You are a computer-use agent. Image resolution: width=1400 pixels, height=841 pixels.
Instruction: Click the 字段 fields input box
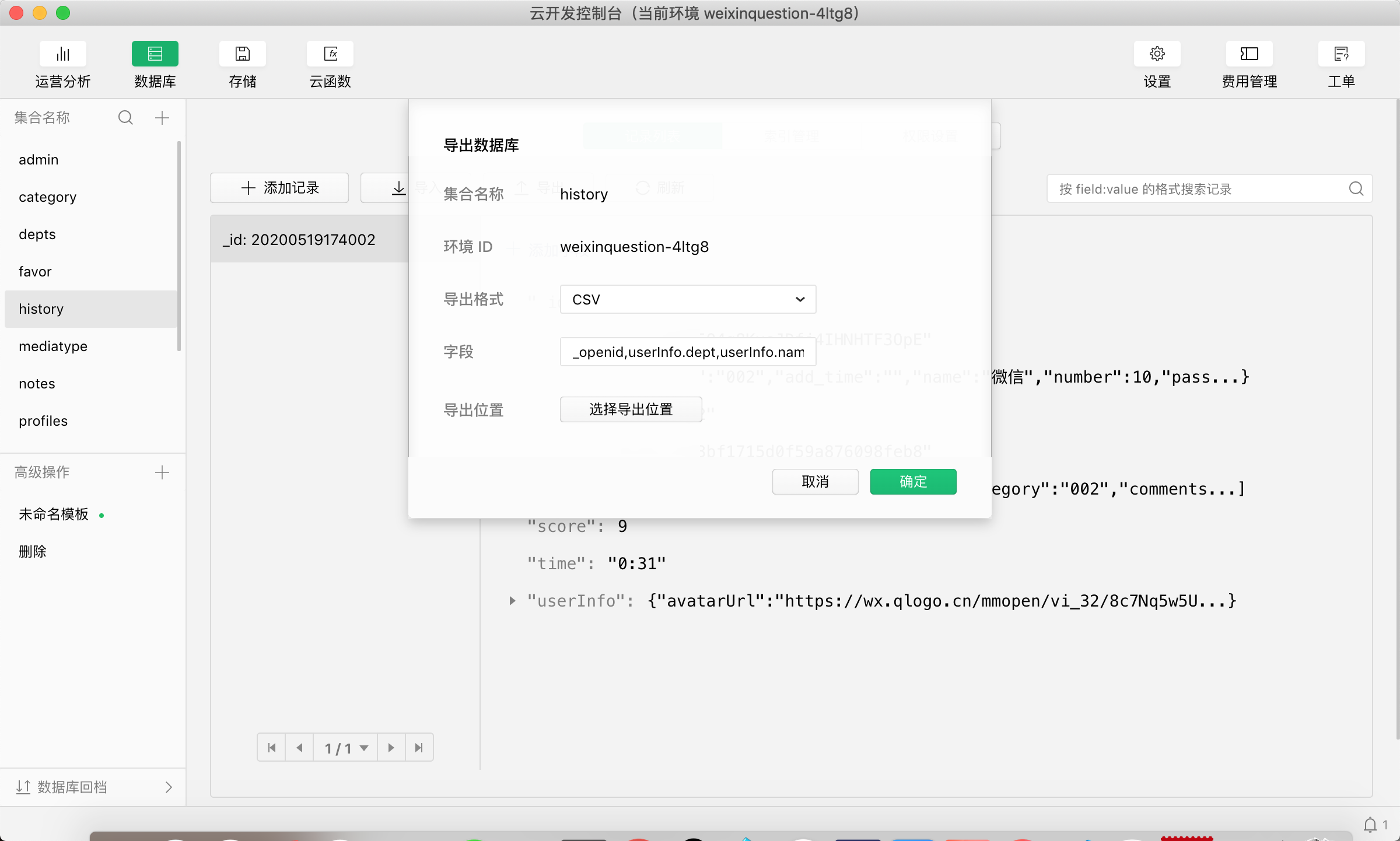tap(688, 352)
